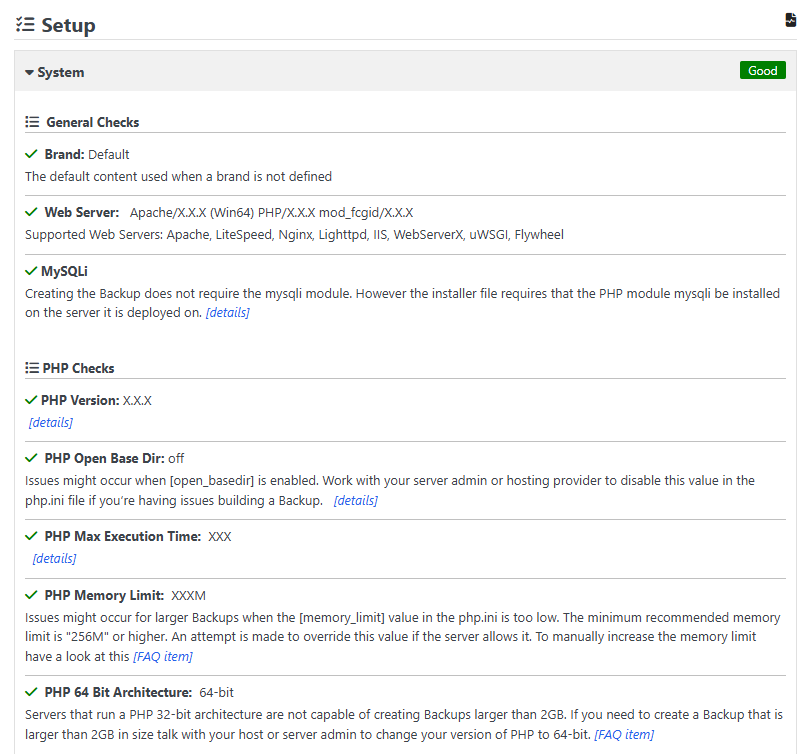Click the checkmark beside PHP Memory Limit

click(31, 595)
